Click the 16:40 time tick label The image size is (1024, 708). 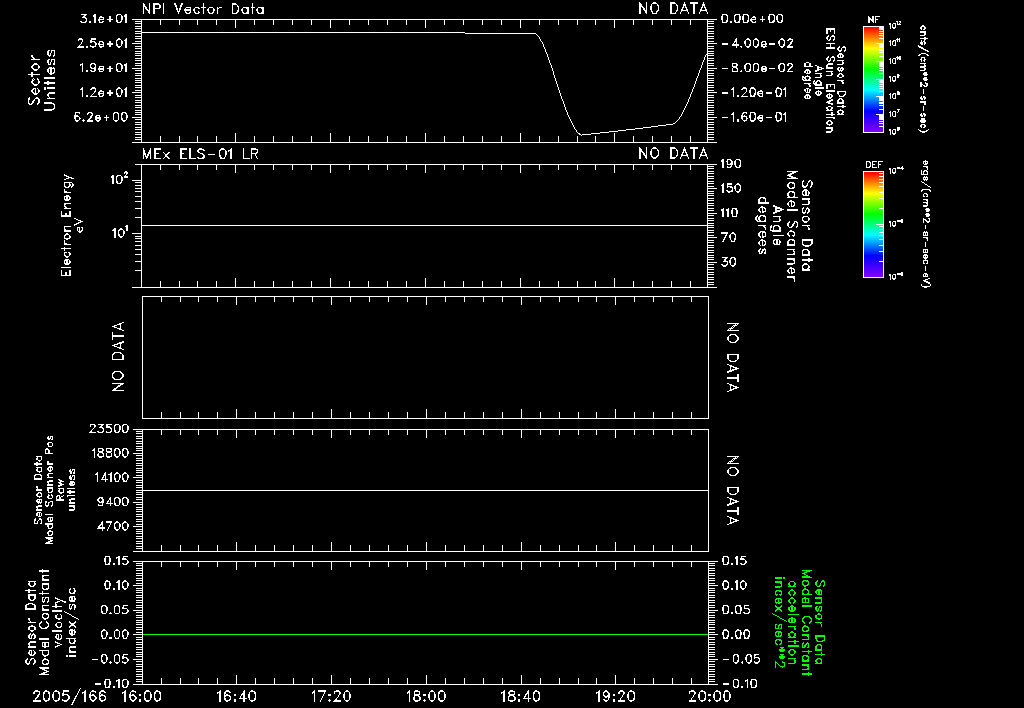[x=236, y=696]
